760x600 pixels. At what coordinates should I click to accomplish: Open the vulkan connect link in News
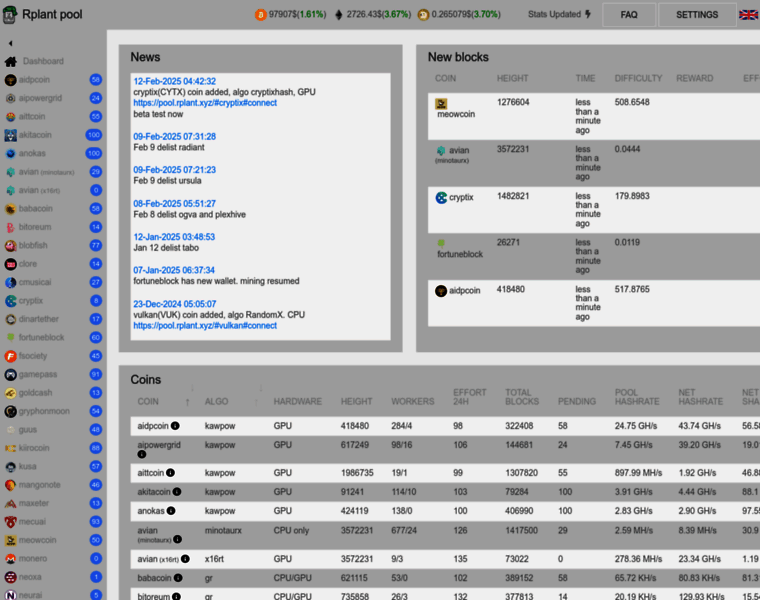tap(205, 326)
